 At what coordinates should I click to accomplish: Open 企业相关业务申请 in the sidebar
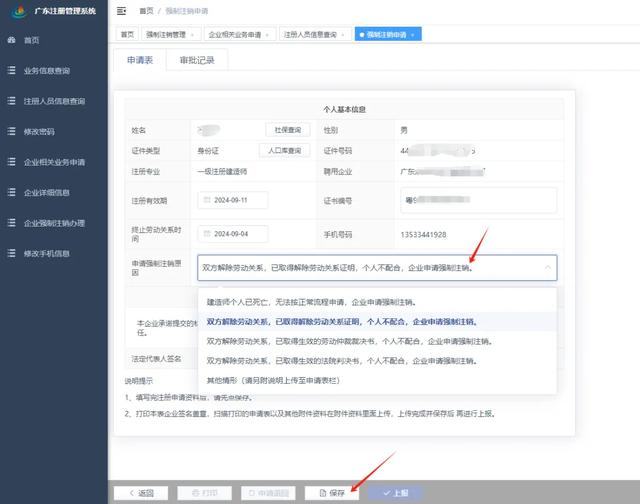(x=54, y=162)
